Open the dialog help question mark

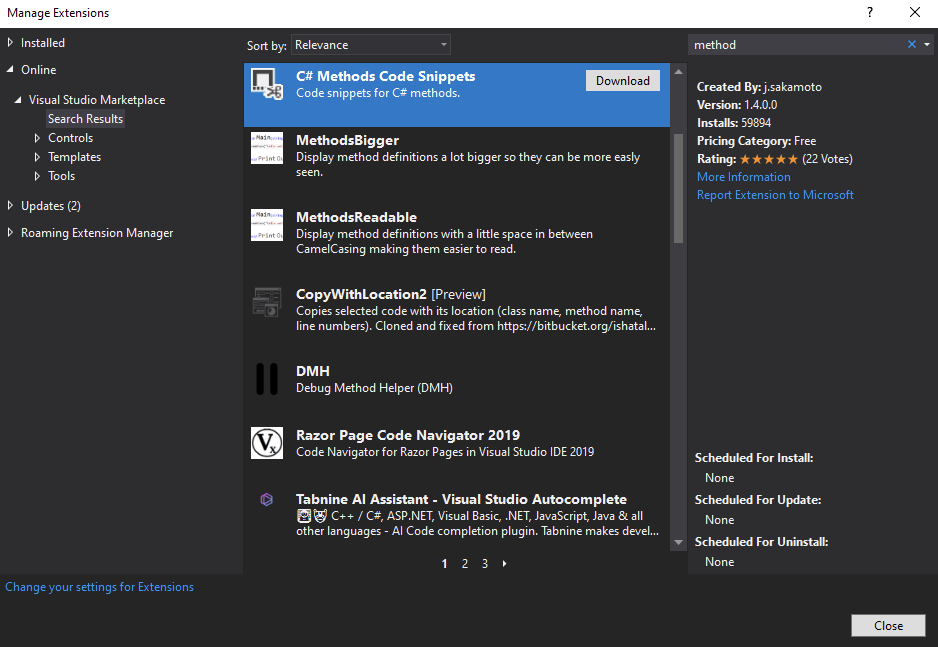pyautogui.click(x=870, y=13)
